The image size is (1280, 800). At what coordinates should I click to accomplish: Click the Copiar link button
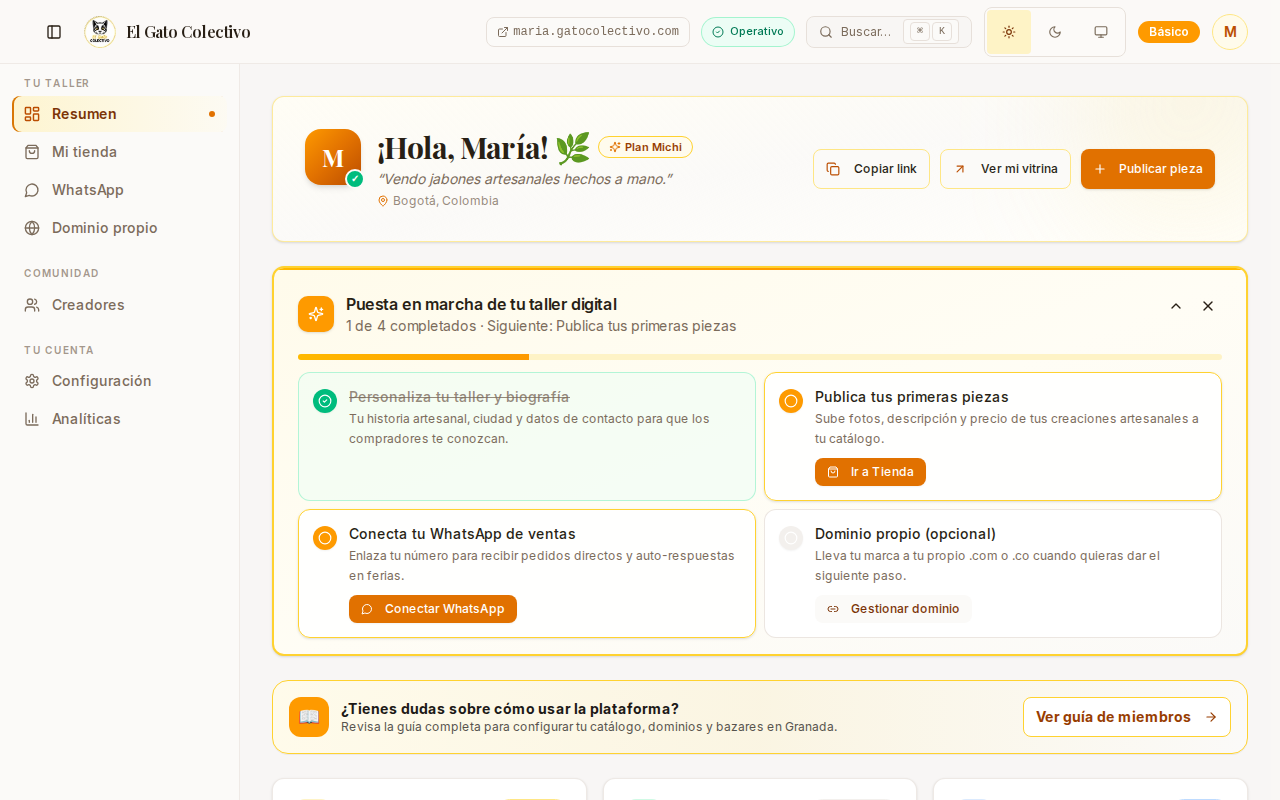pyautogui.click(x=871, y=169)
